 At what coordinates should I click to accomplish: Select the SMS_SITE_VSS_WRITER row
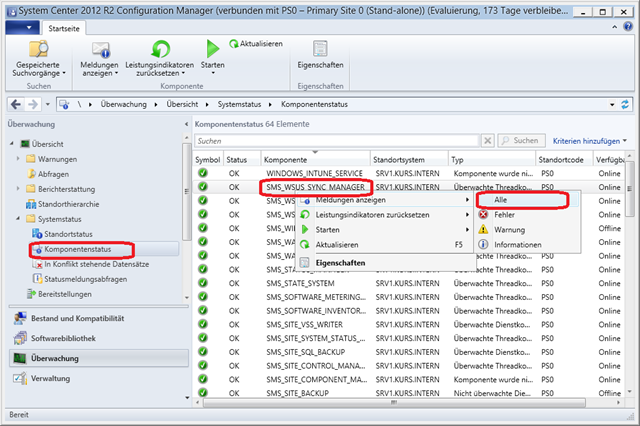410,324
